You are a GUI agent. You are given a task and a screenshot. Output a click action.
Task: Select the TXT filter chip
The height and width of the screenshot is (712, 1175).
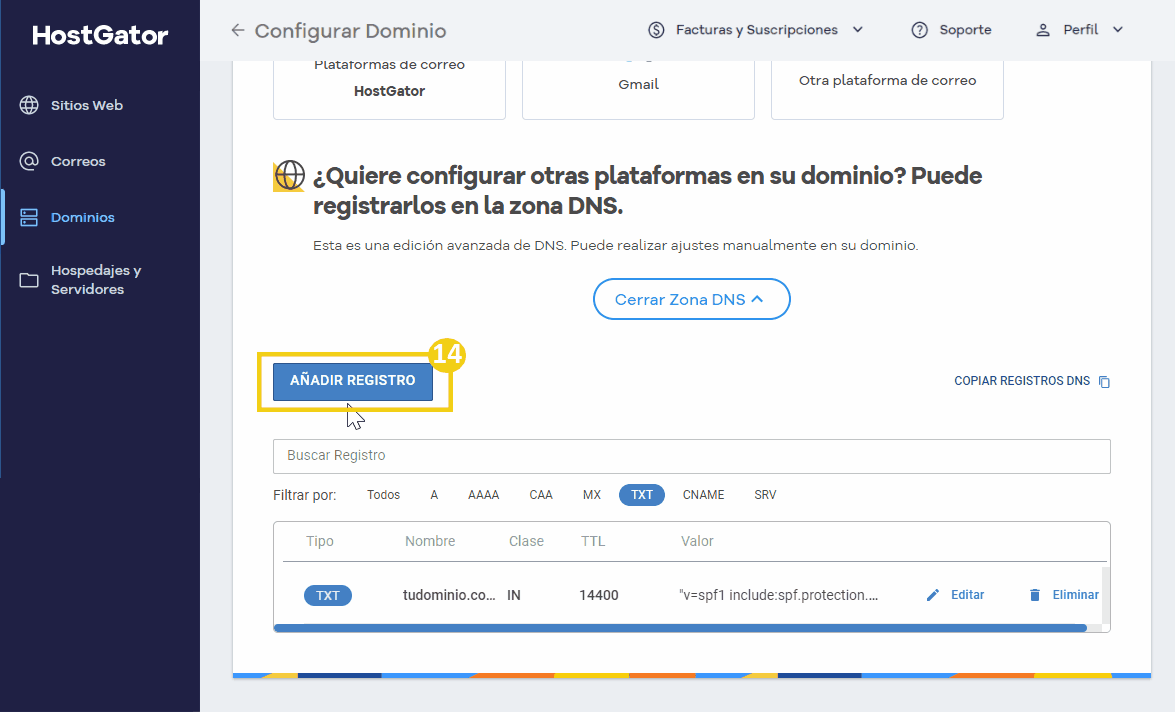coord(641,495)
